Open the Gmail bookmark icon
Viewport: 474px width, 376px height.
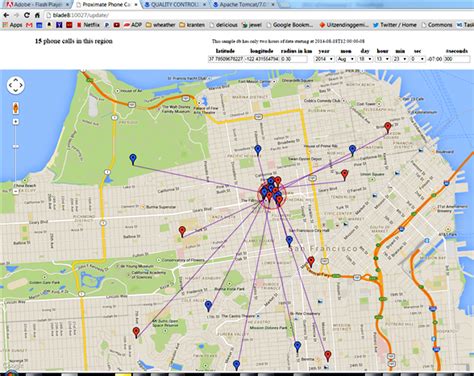click(x=29, y=25)
